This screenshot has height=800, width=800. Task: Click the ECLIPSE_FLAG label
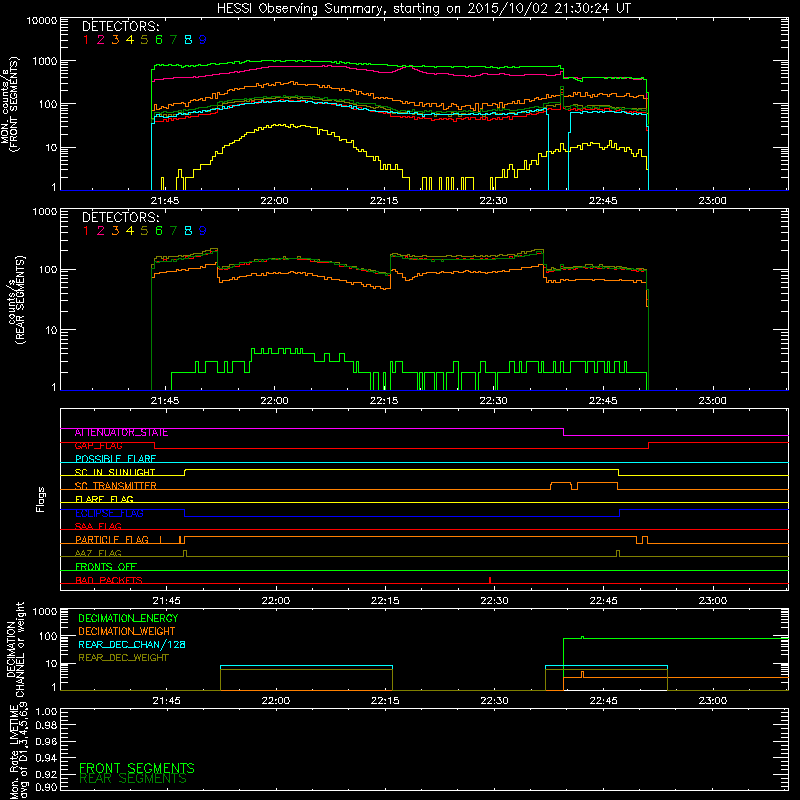[x=109, y=513]
